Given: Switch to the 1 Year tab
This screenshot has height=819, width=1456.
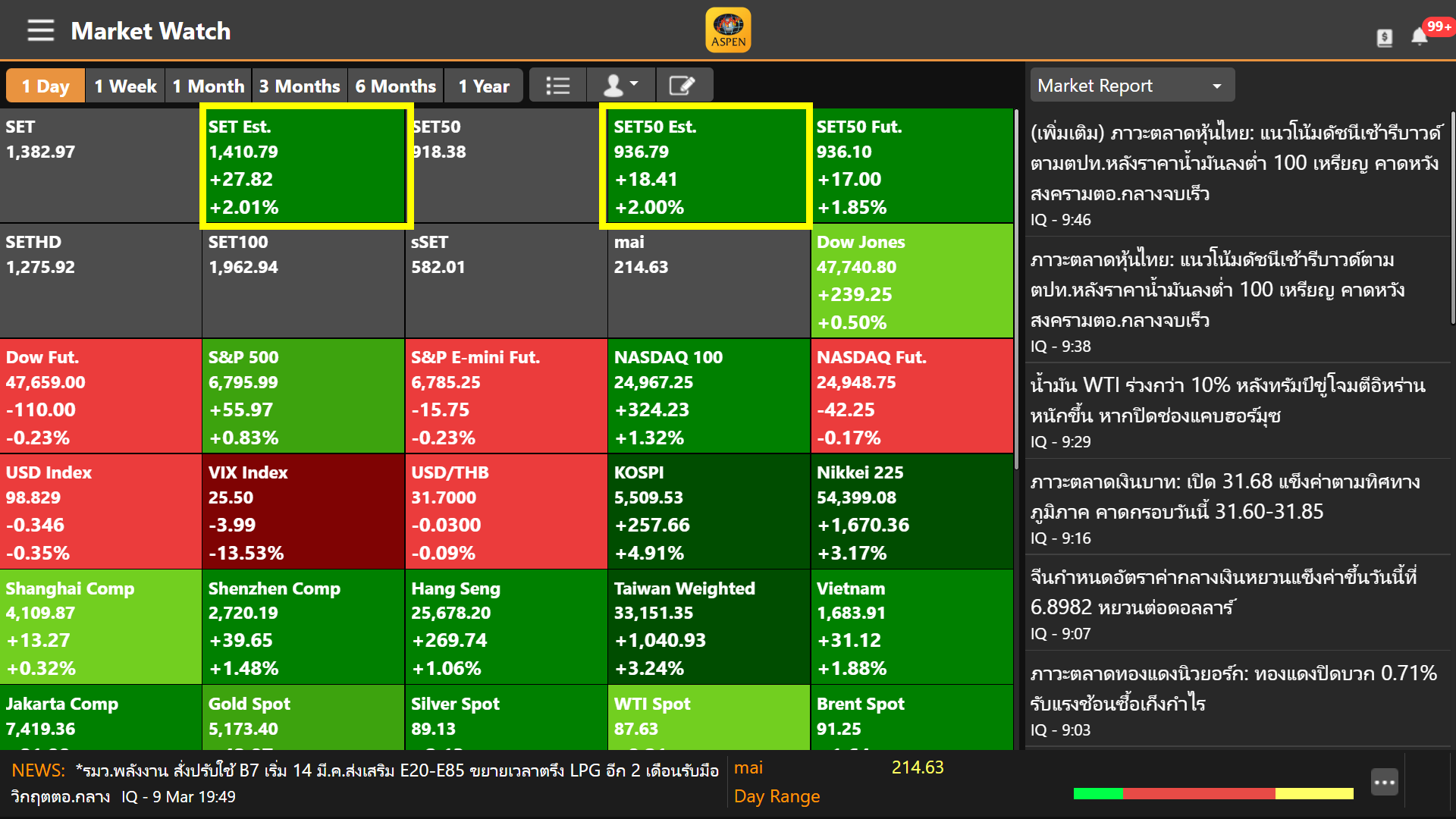Looking at the screenshot, I should (484, 86).
